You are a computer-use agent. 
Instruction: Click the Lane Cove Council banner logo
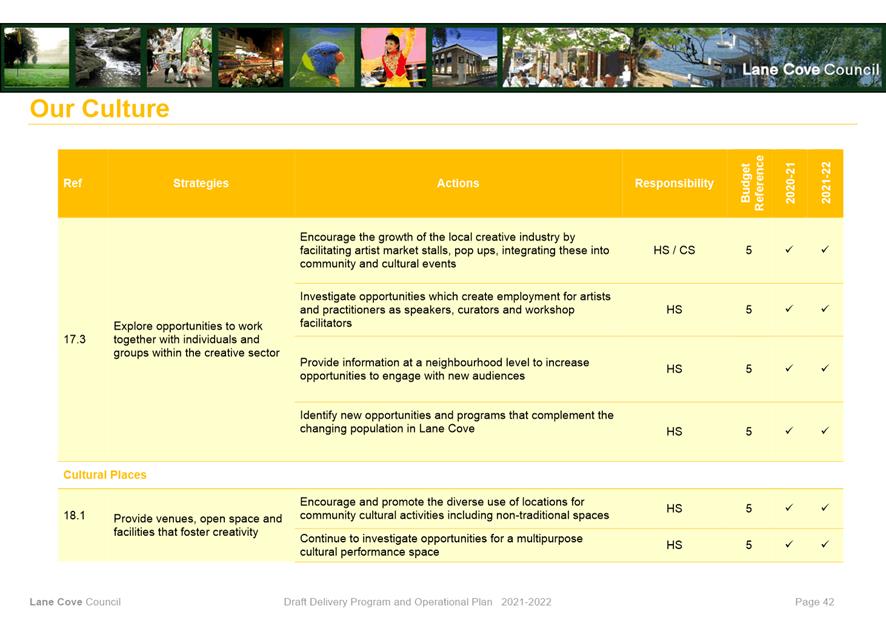point(810,69)
